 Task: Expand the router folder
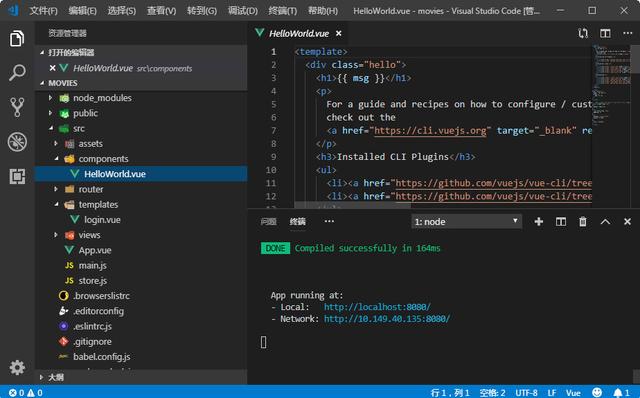(56, 189)
